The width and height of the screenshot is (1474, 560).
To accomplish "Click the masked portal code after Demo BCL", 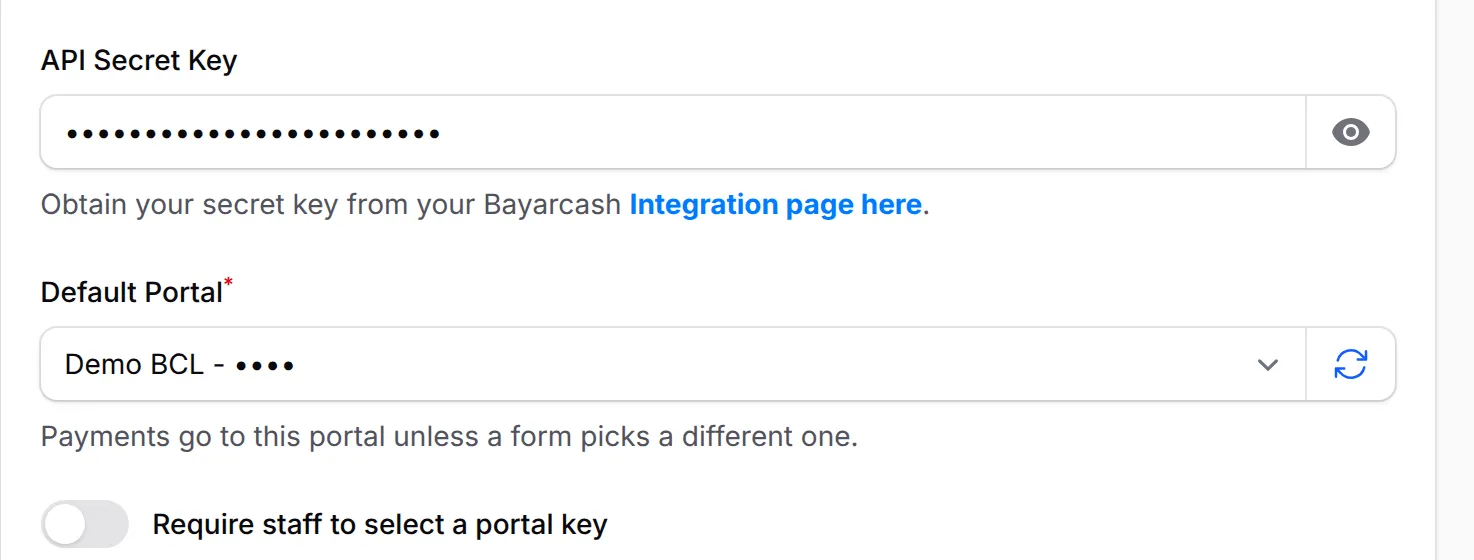I will tap(265, 365).
